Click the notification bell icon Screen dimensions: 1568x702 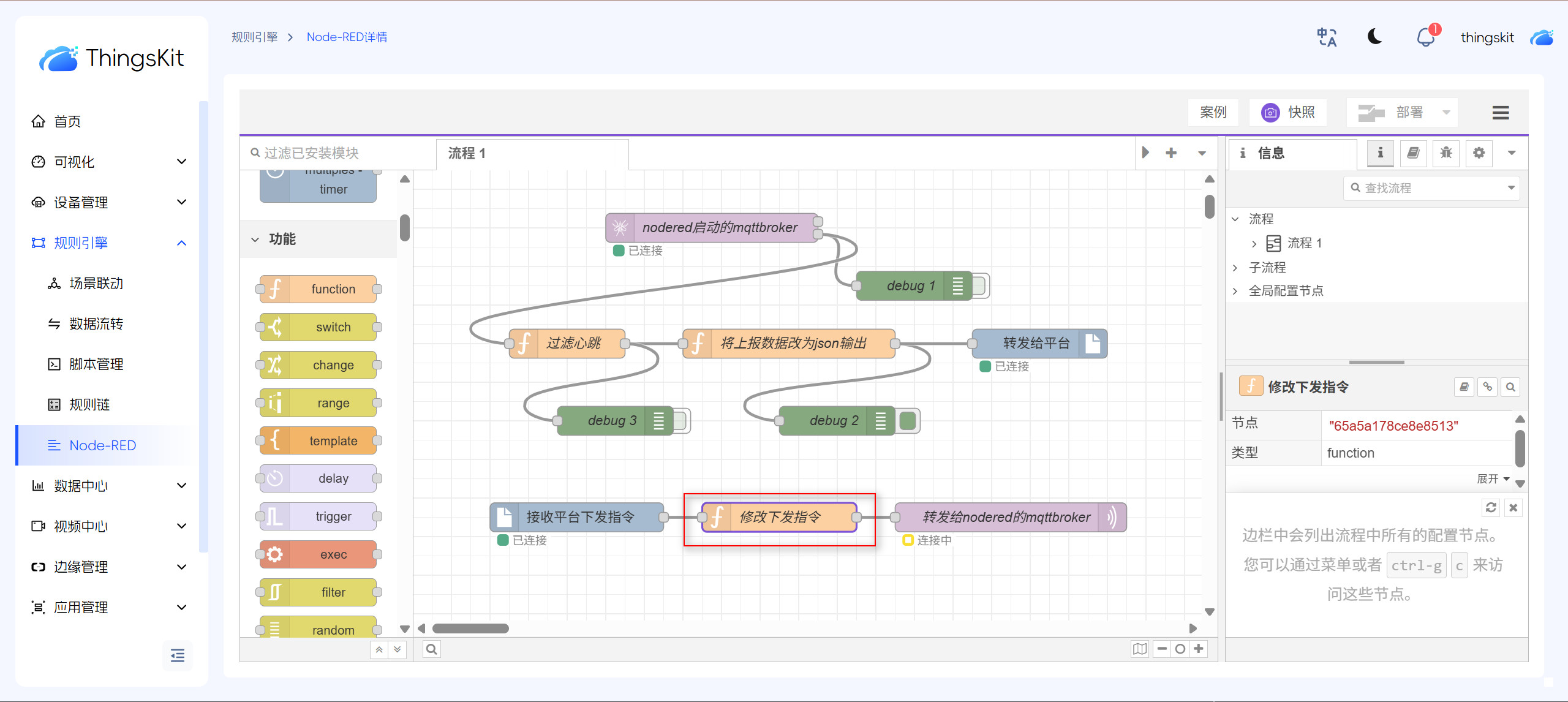tap(1425, 38)
